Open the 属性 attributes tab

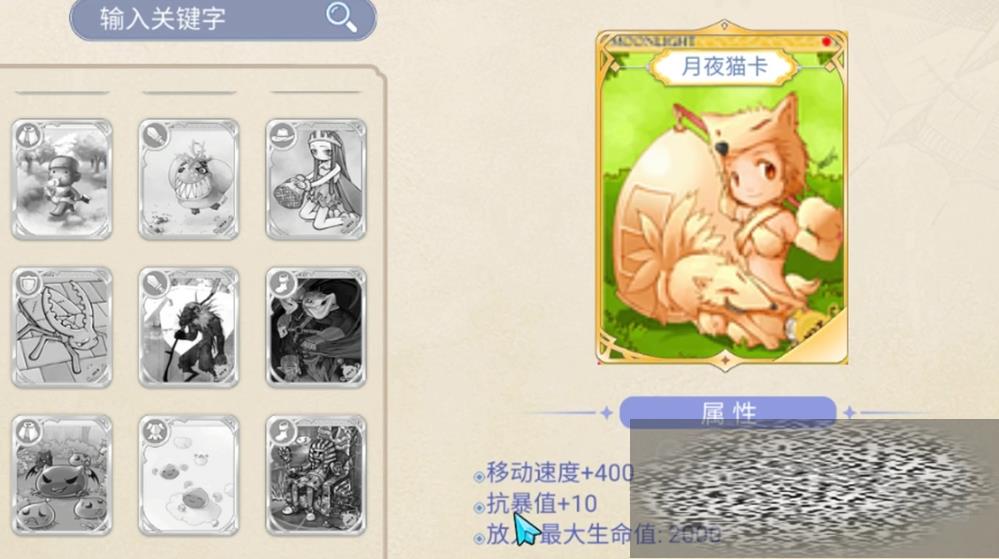728,412
